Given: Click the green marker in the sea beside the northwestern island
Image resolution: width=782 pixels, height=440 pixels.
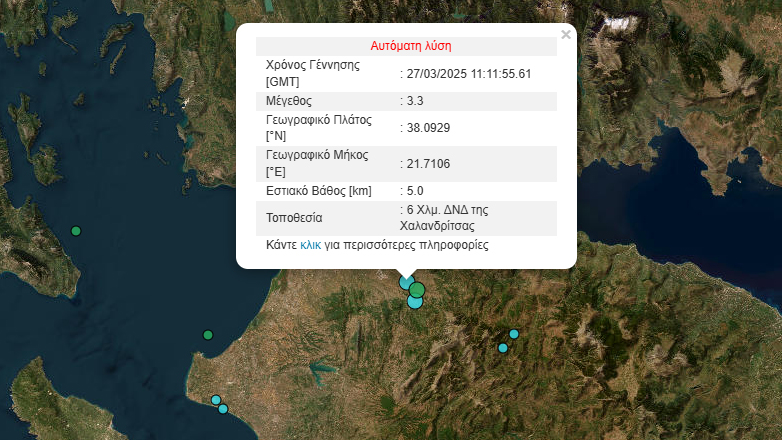Looking at the screenshot, I should (x=76, y=232).
